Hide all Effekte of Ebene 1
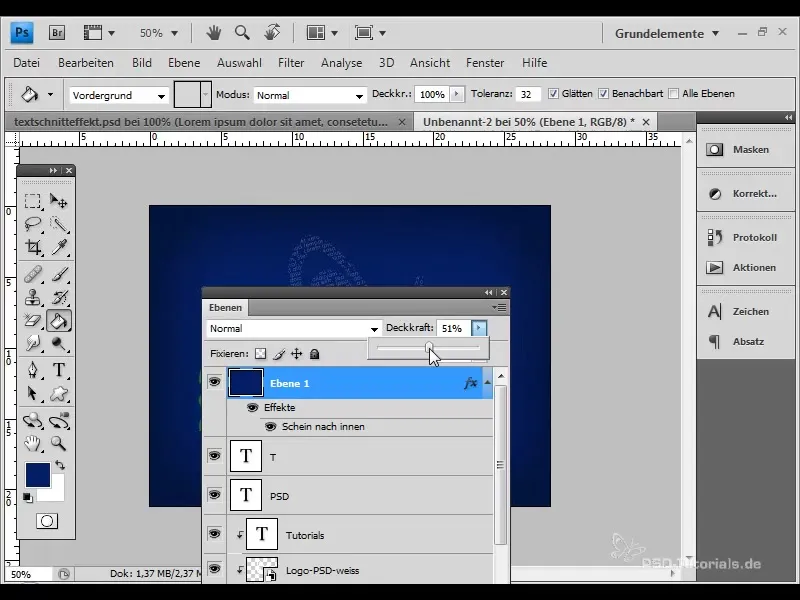Image resolution: width=800 pixels, height=600 pixels. point(252,408)
